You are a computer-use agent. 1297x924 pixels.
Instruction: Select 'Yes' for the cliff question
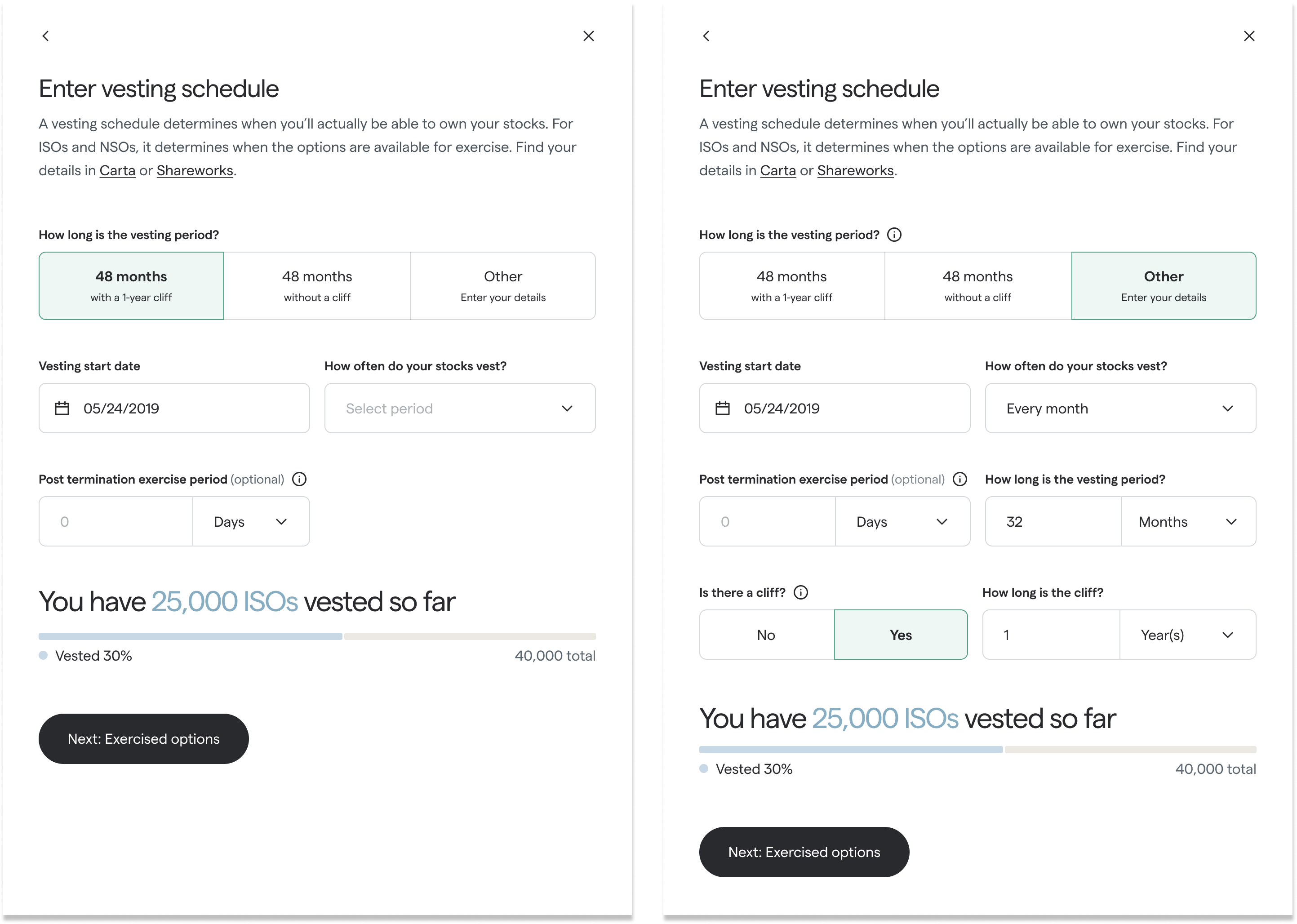click(901, 635)
